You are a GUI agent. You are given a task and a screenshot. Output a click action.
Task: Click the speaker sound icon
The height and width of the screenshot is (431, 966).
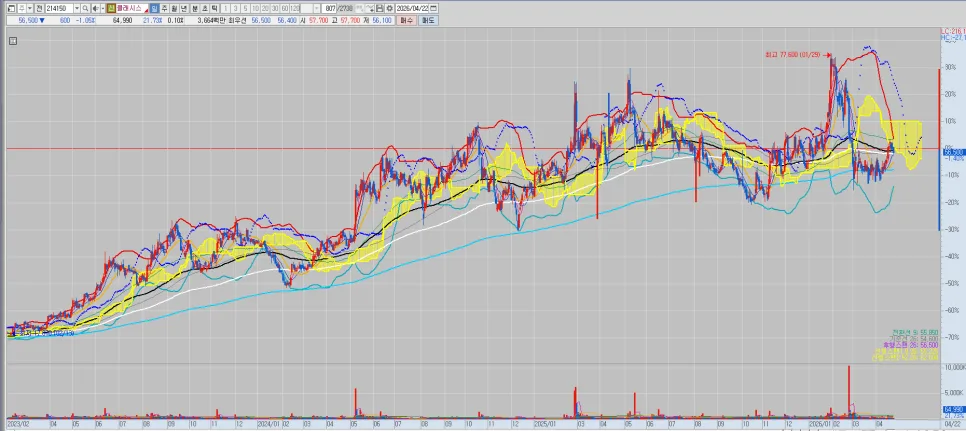pos(95,9)
